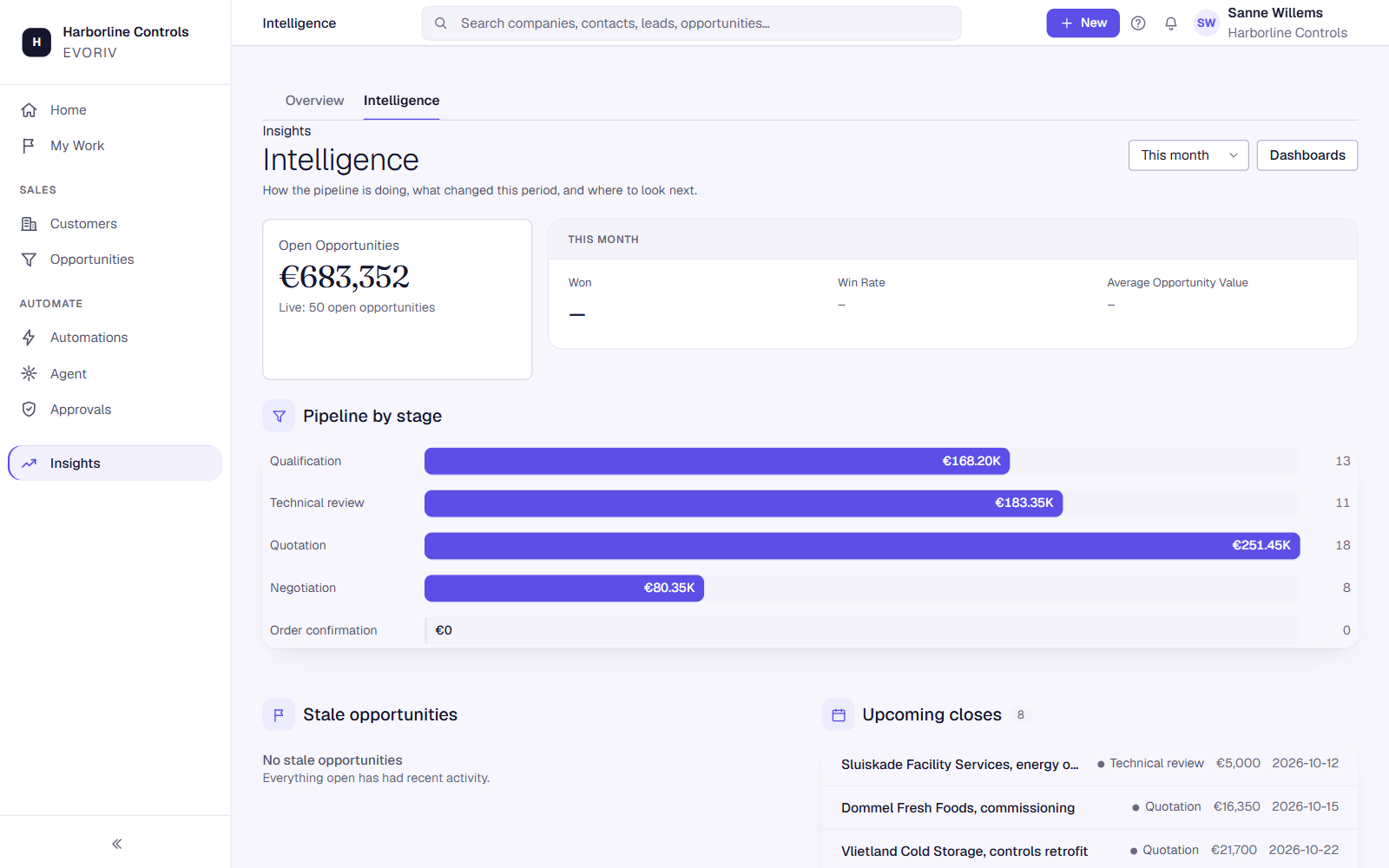This screenshot has height=868, width=1389.
Task: Click the Agent sparkle icon
Action: 29,374
